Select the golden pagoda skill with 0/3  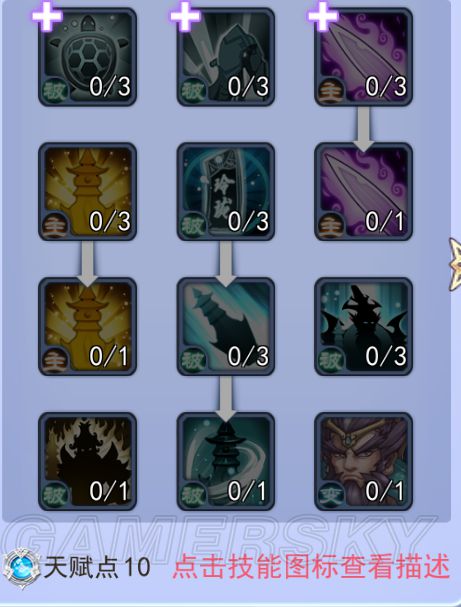click(87, 192)
